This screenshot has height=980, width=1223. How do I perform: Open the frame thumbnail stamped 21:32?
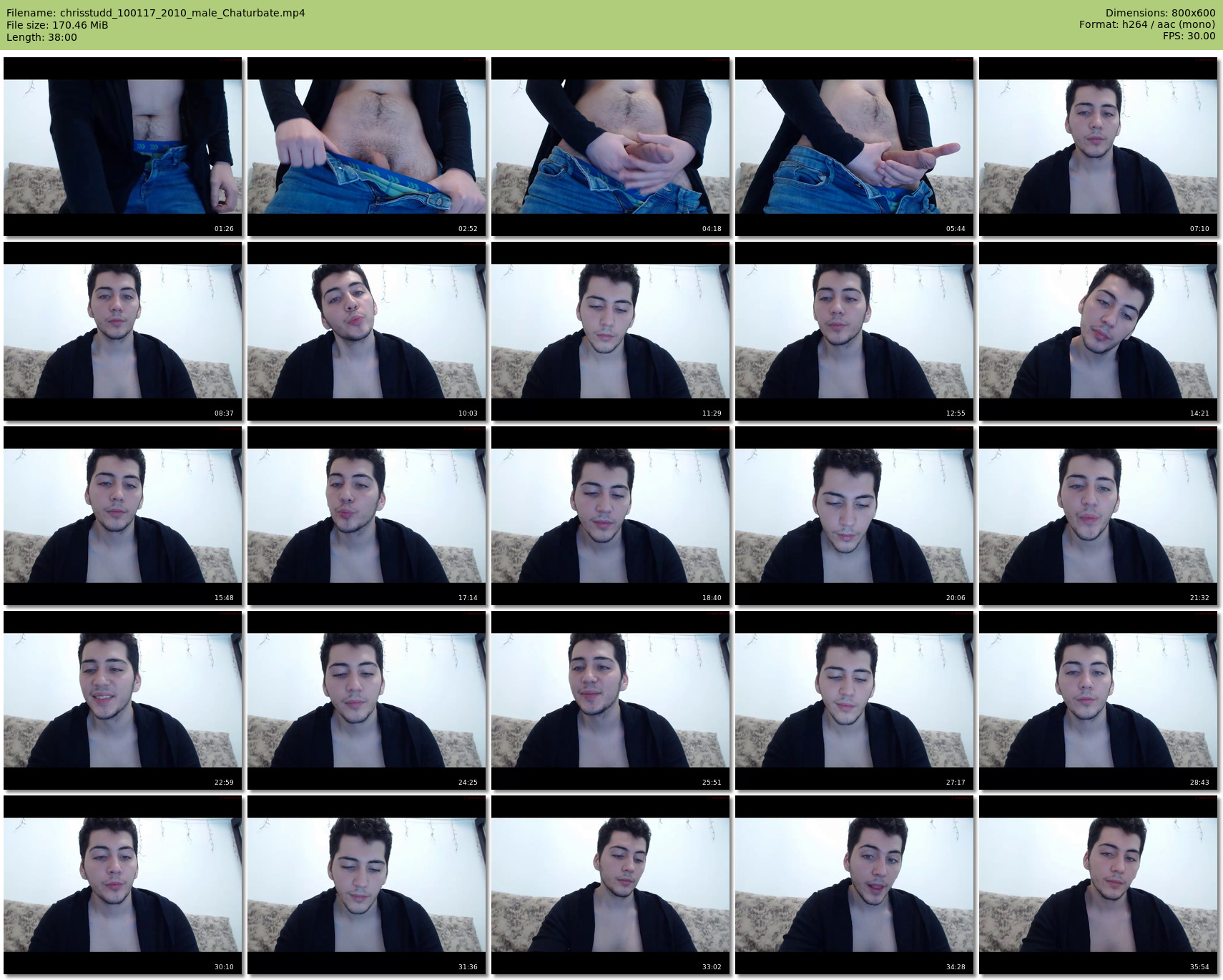point(1099,516)
